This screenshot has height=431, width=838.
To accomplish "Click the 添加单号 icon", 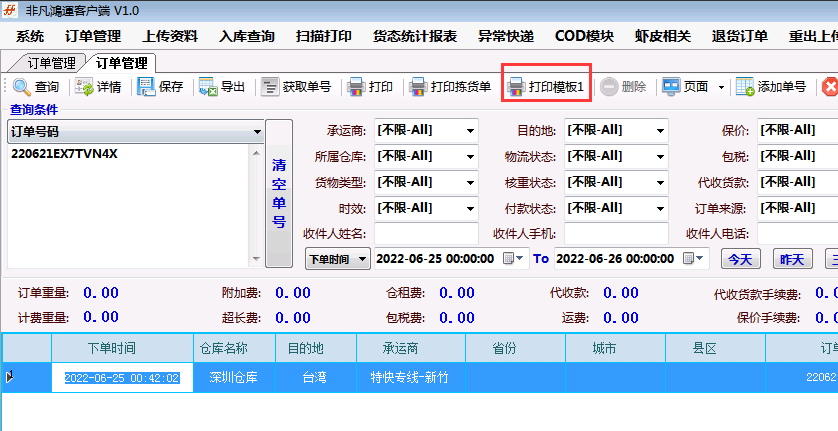I will (746, 87).
